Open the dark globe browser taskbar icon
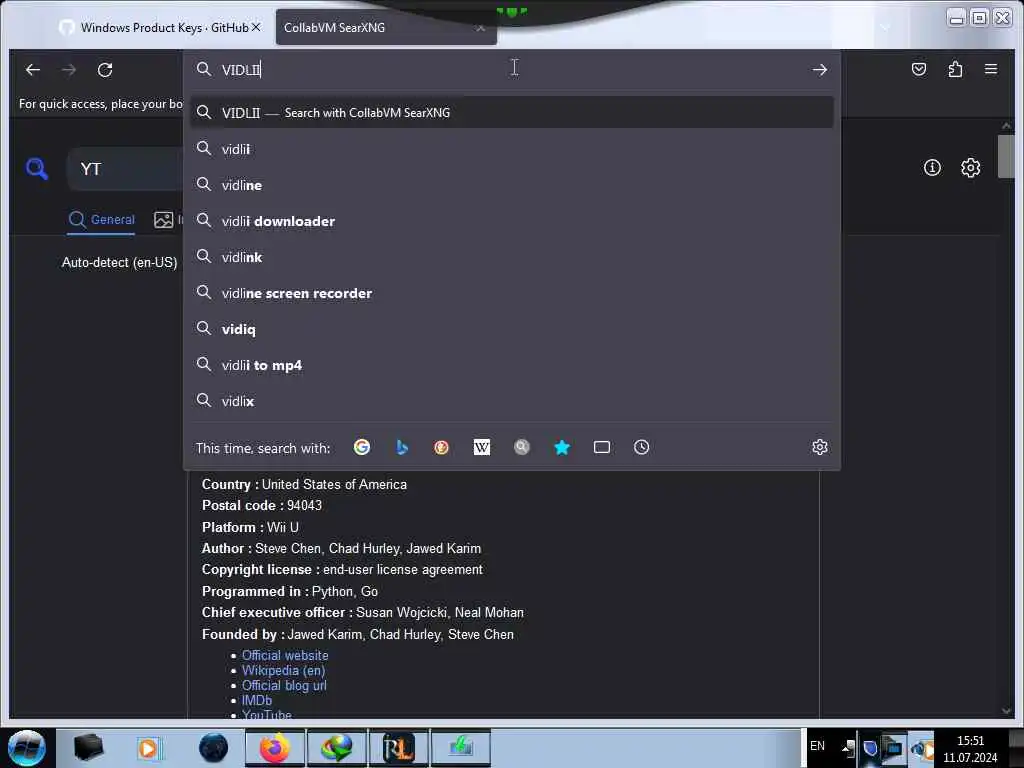This screenshot has height=768, width=1024. (x=214, y=748)
